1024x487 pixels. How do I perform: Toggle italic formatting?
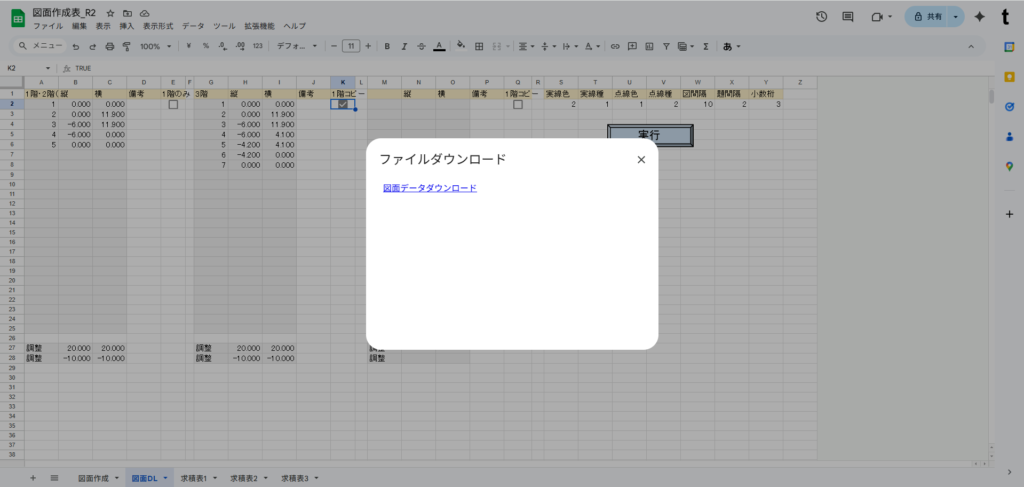point(404,46)
